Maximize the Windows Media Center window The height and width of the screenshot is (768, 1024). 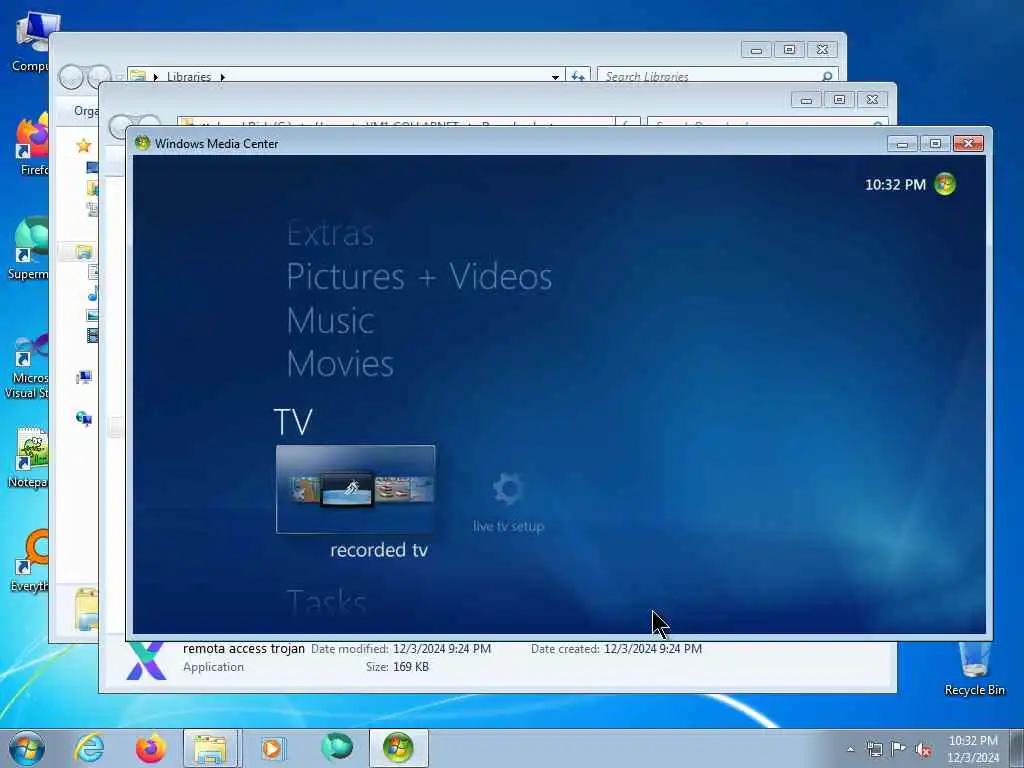935,144
